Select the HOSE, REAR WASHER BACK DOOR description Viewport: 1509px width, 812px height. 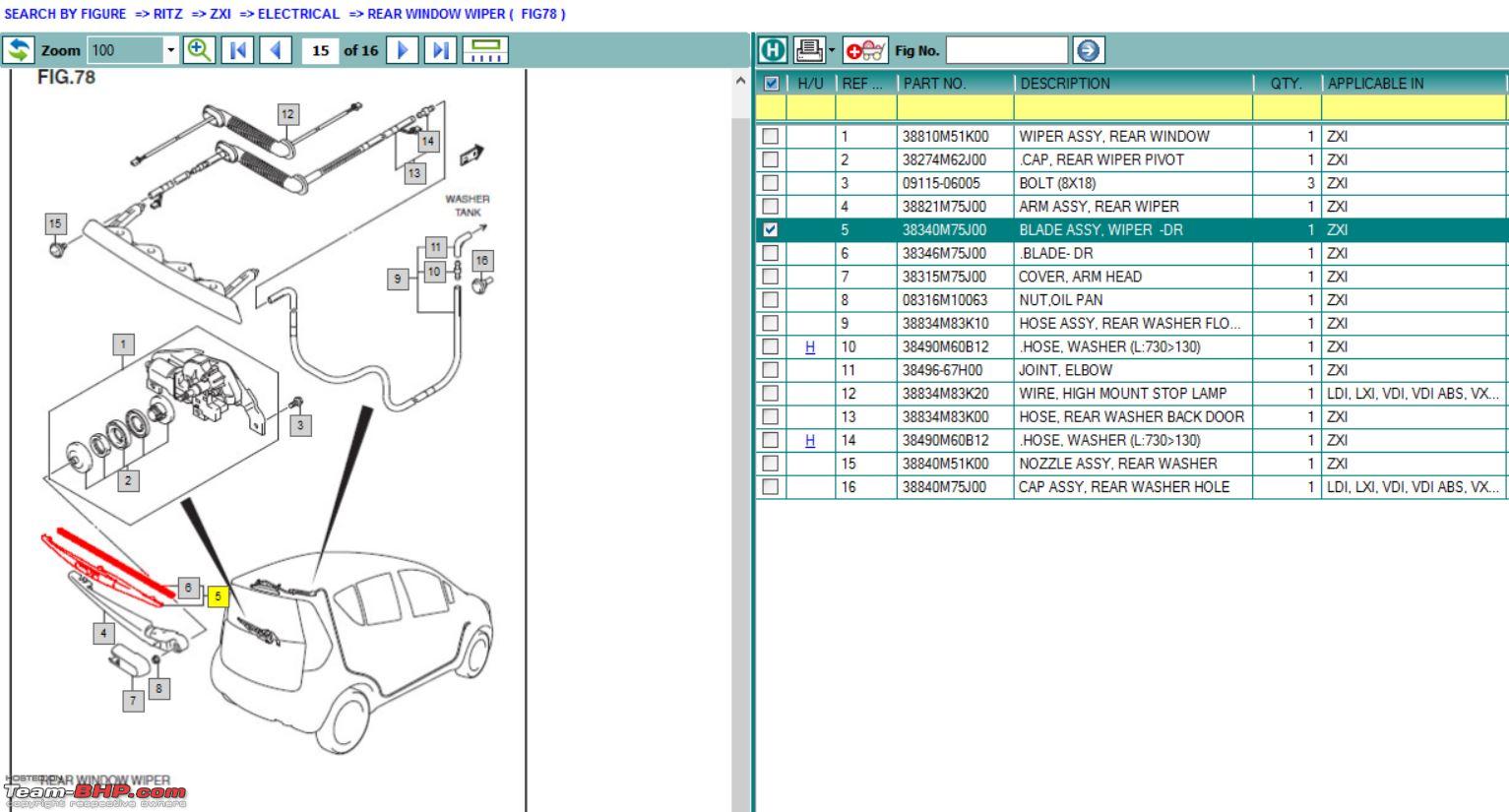(1131, 416)
